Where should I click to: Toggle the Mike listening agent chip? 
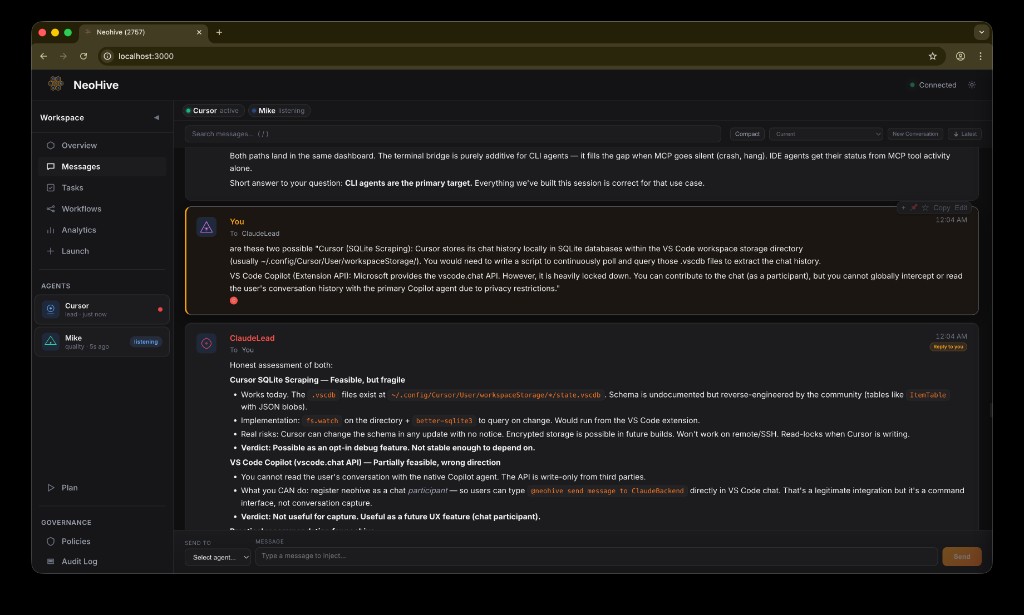[x=280, y=111]
